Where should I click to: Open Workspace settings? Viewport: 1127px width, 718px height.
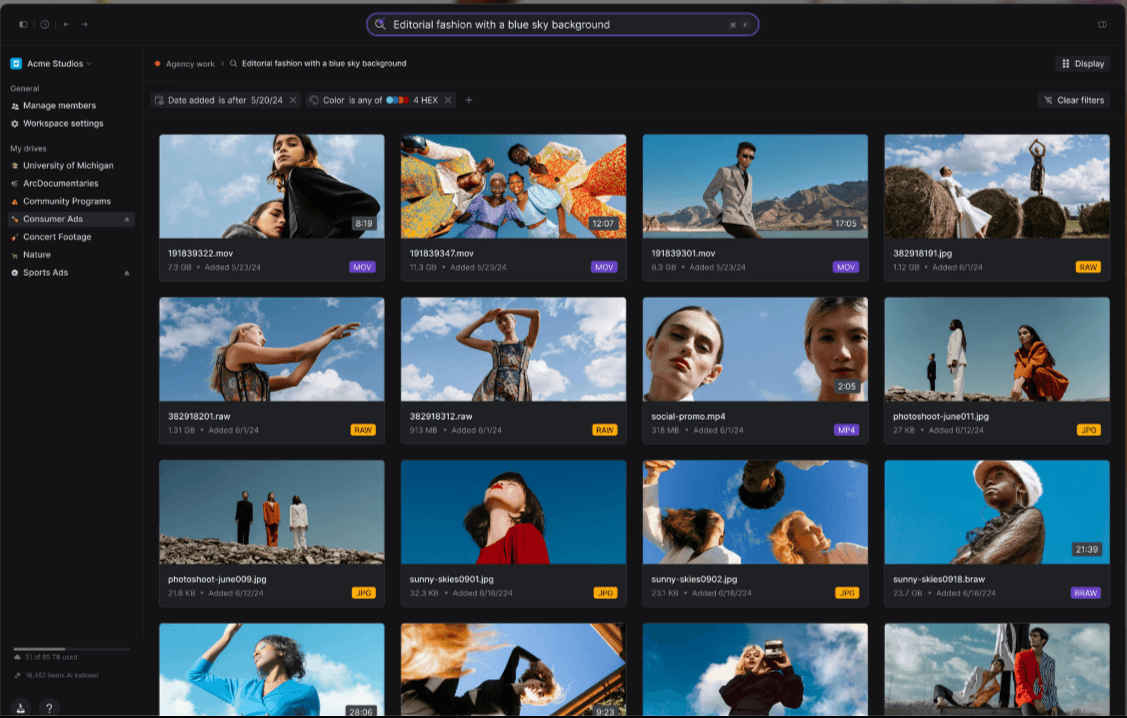coord(64,123)
